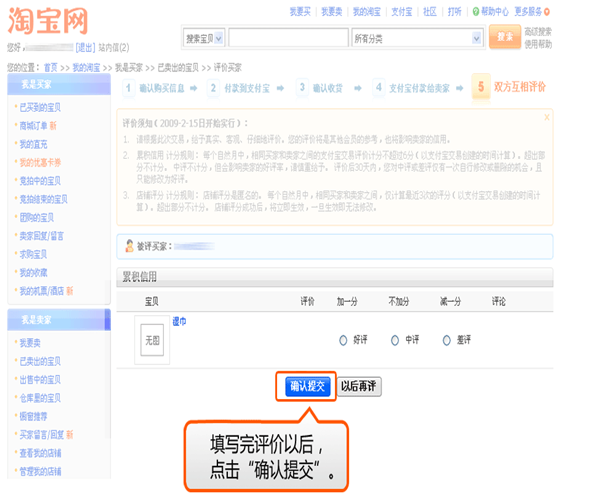Click the 我是买家 sidebar header

click(x=59, y=85)
